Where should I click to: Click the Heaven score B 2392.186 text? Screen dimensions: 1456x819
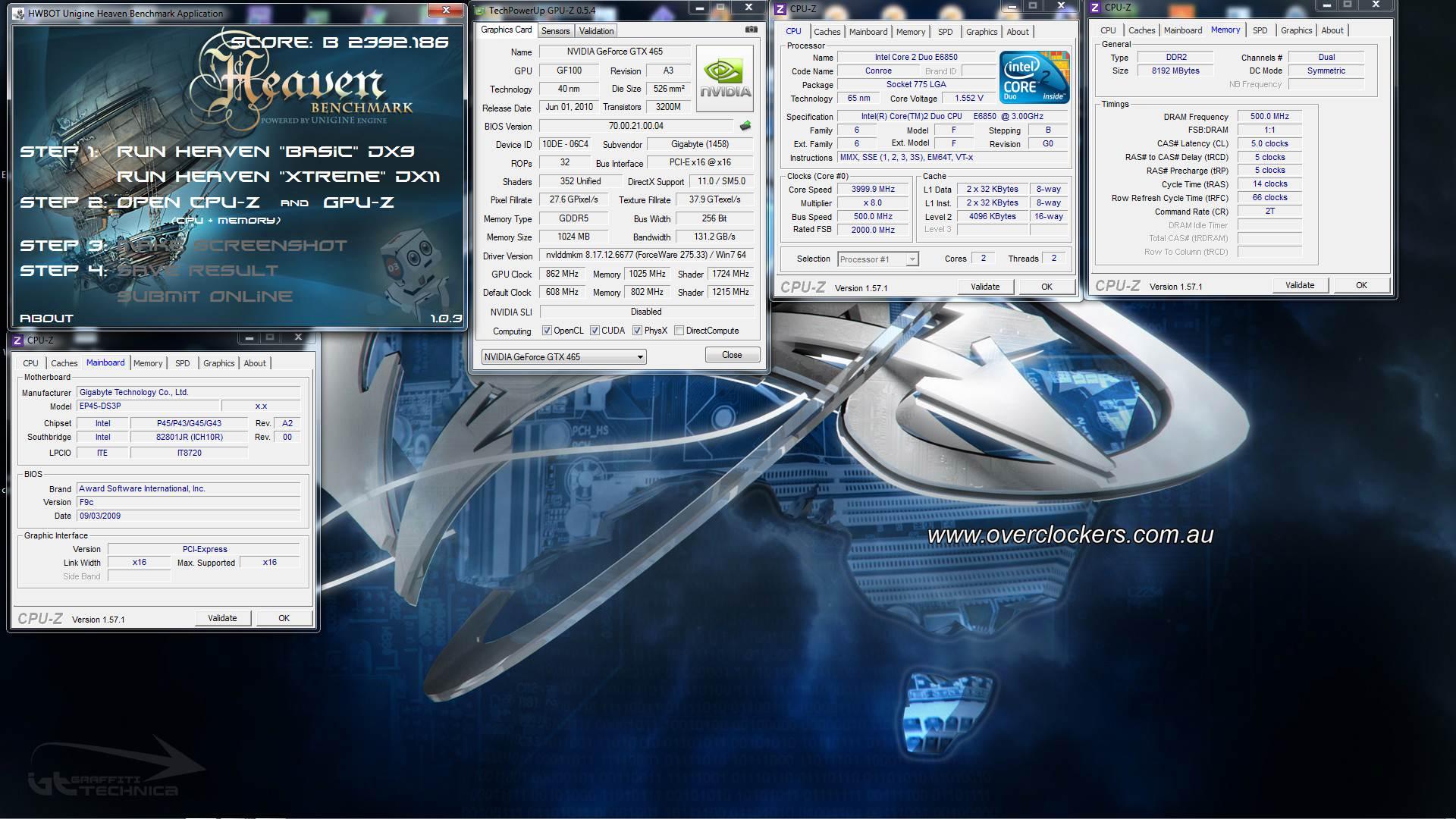click(x=339, y=42)
